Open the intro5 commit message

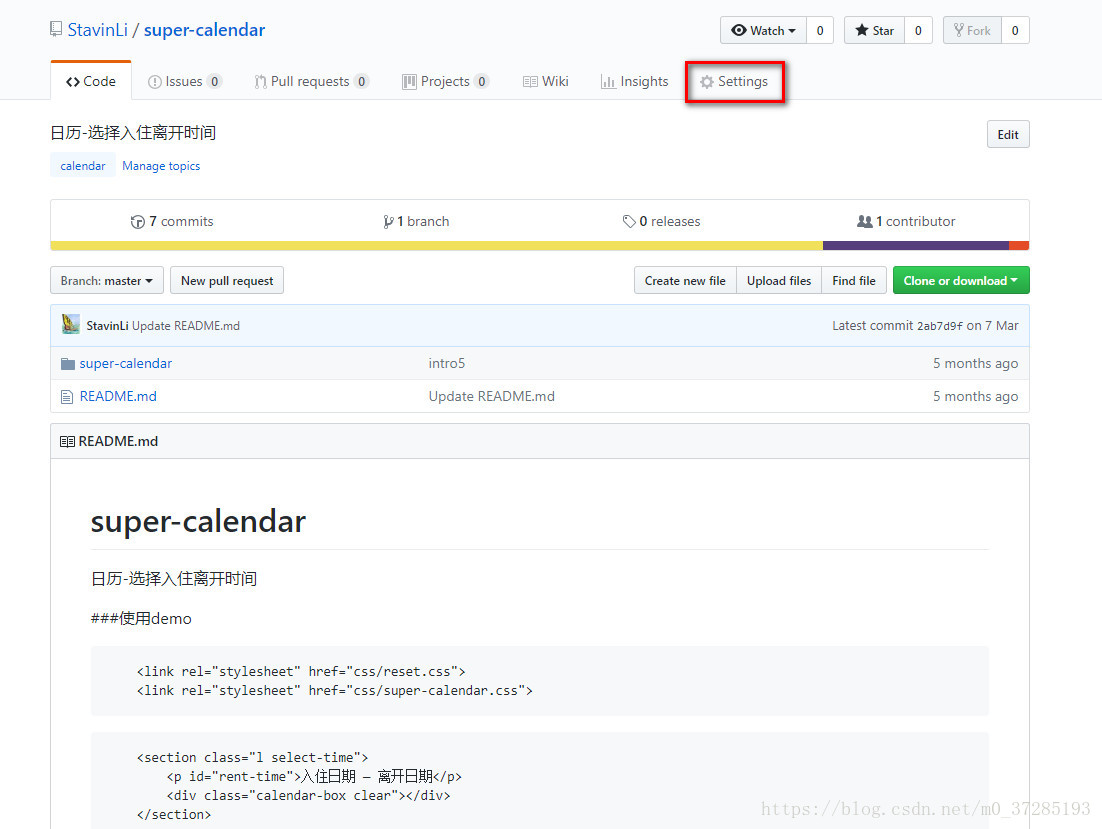(x=447, y=363)
